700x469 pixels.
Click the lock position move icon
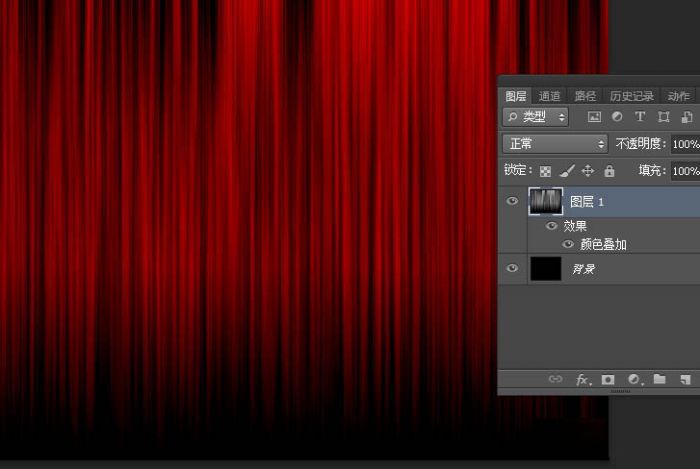pos(588,171)
